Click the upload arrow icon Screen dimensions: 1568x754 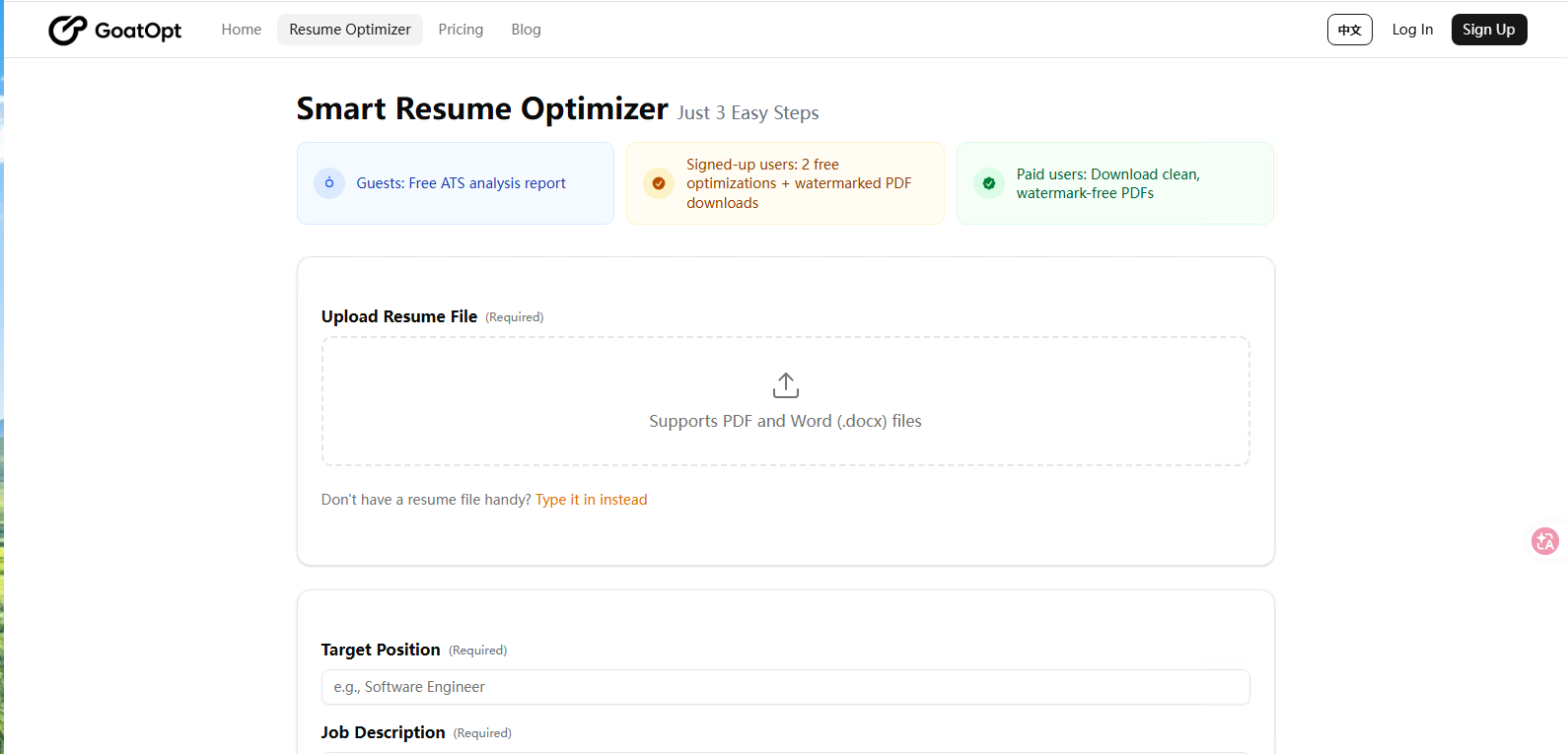click(786, 385)
